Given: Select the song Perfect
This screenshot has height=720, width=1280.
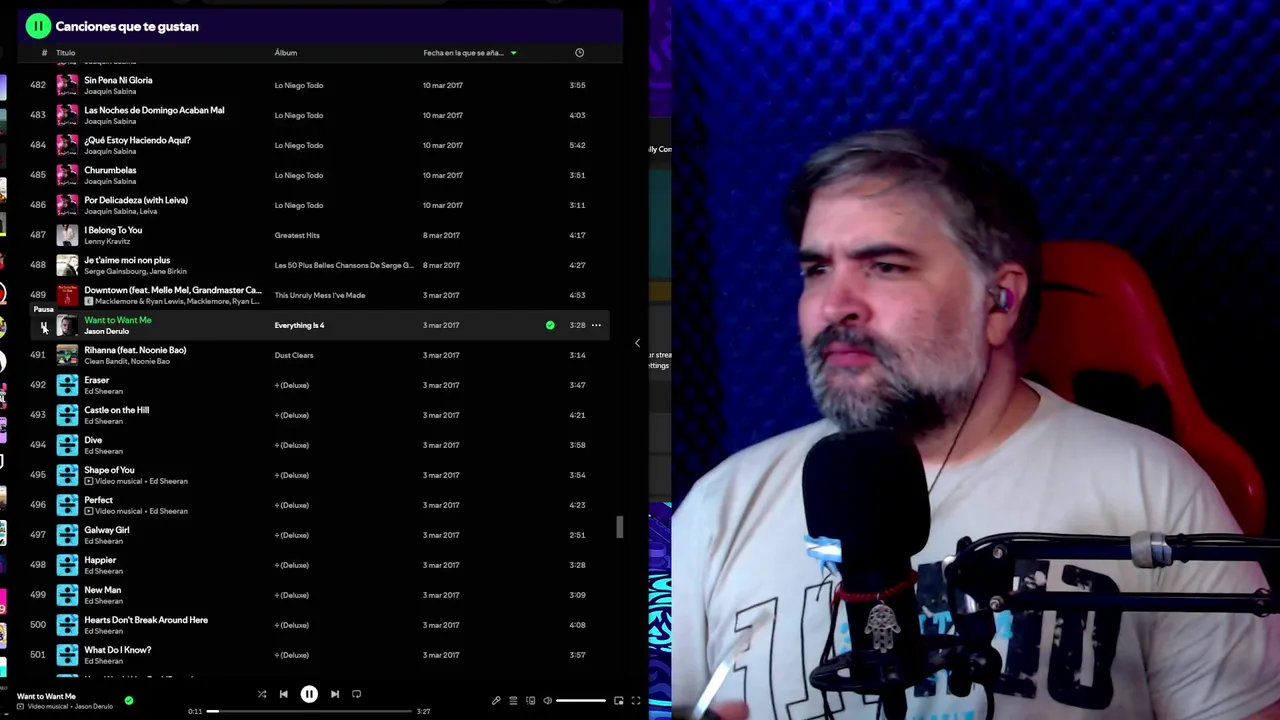Looking at the screenshot, I should [x=98, y=500].
